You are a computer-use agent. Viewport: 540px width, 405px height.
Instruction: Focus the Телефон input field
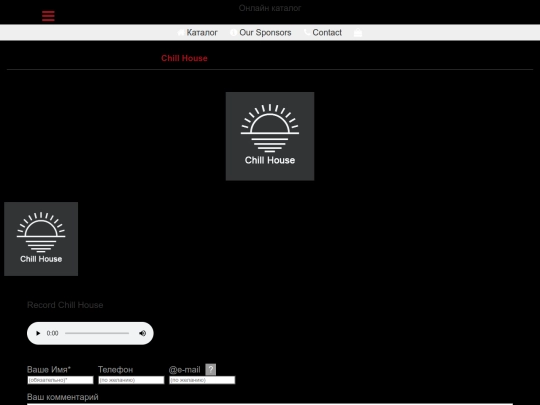[131, 380]
